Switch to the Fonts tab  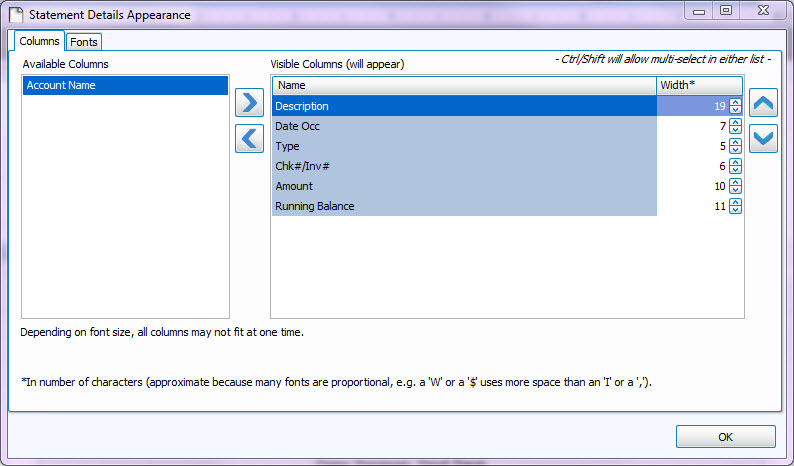(84, 42)
